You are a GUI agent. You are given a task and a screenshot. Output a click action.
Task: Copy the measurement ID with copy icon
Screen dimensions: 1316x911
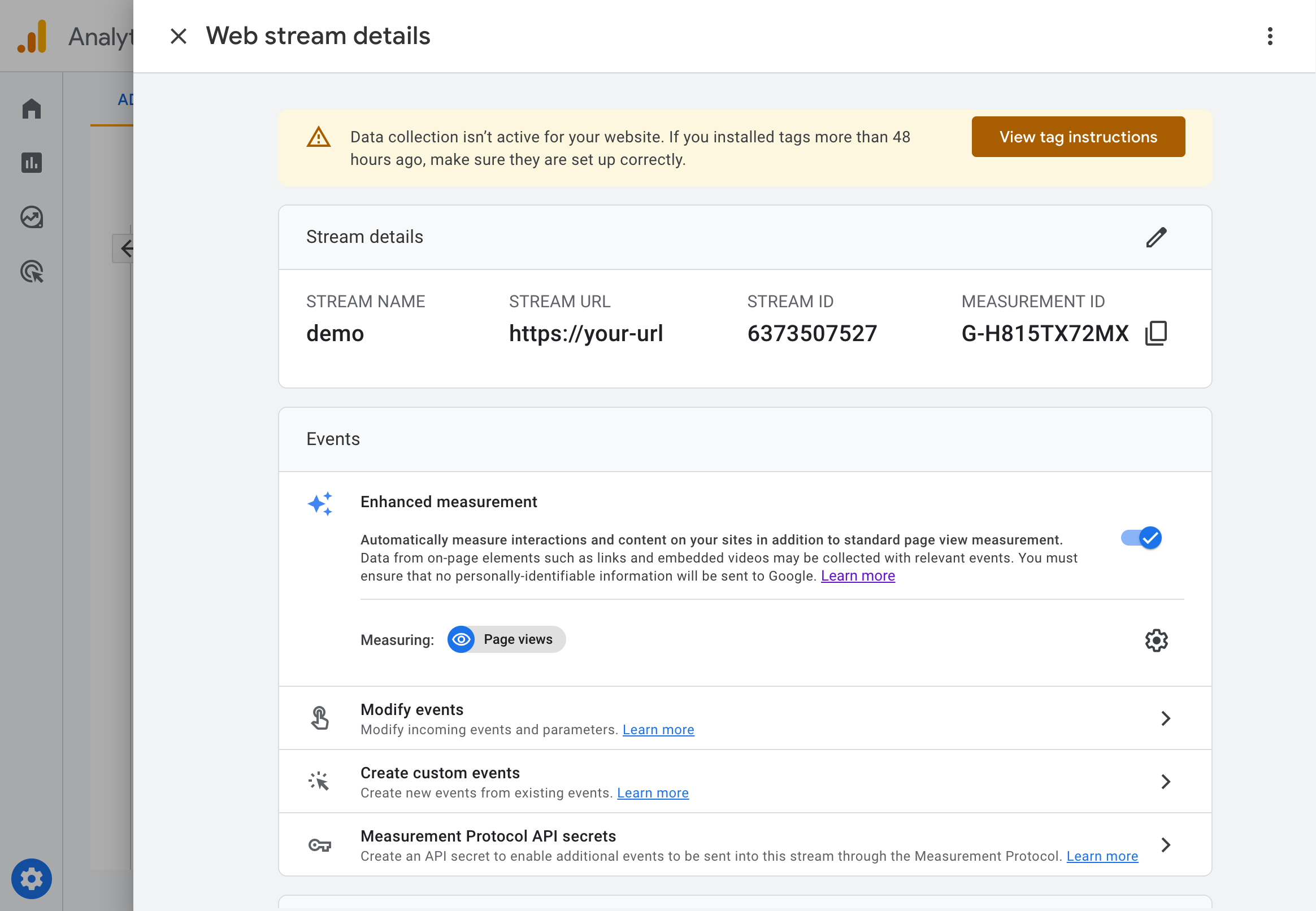[1156, 333]
